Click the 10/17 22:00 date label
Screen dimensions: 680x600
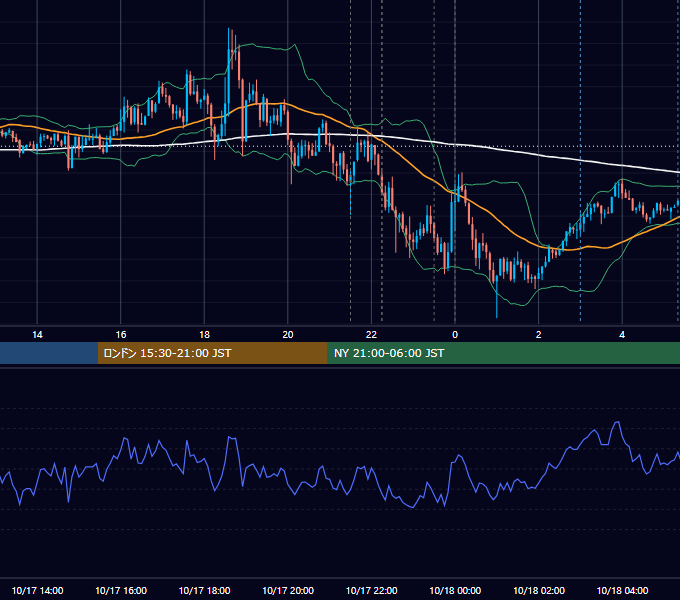(371, 590)
